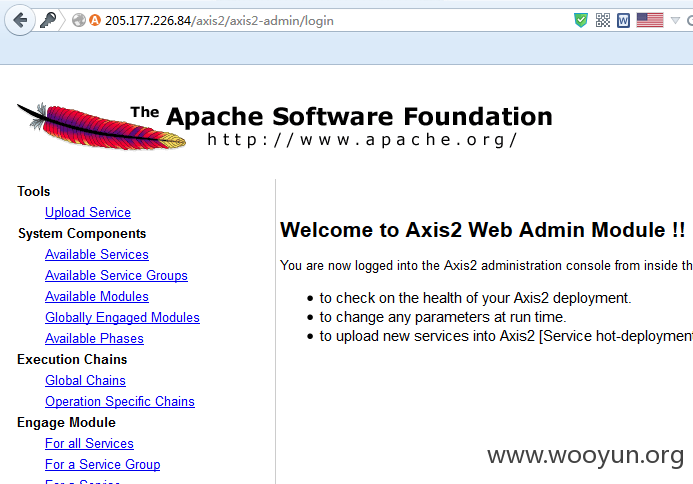Viewport: 693px width, 484px height.
Task: Open the Upload Service link
Action: click(88, 213)
